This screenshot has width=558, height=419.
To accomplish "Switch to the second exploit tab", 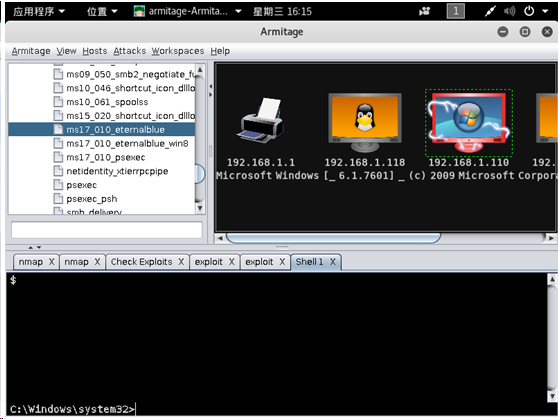I will coord(259,262).
